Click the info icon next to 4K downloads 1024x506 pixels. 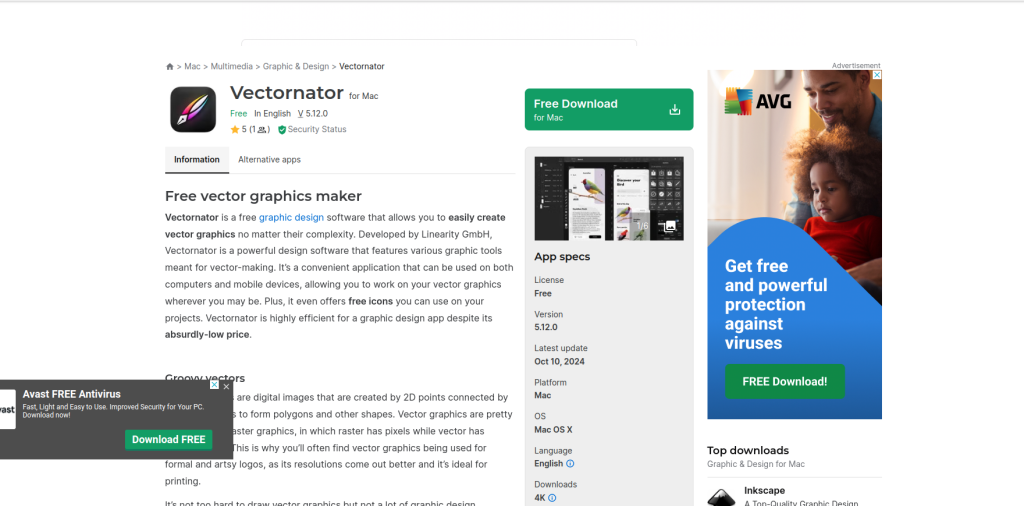pyautogui.click(x=552, y=498)
